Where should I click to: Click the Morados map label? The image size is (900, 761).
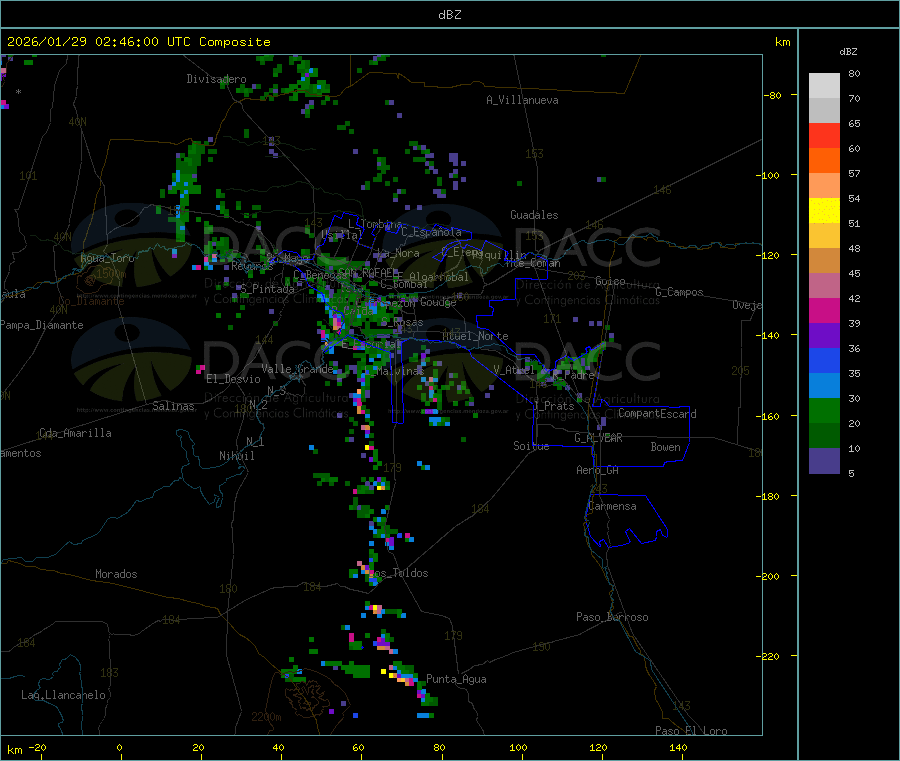click(x=117, y=574)
